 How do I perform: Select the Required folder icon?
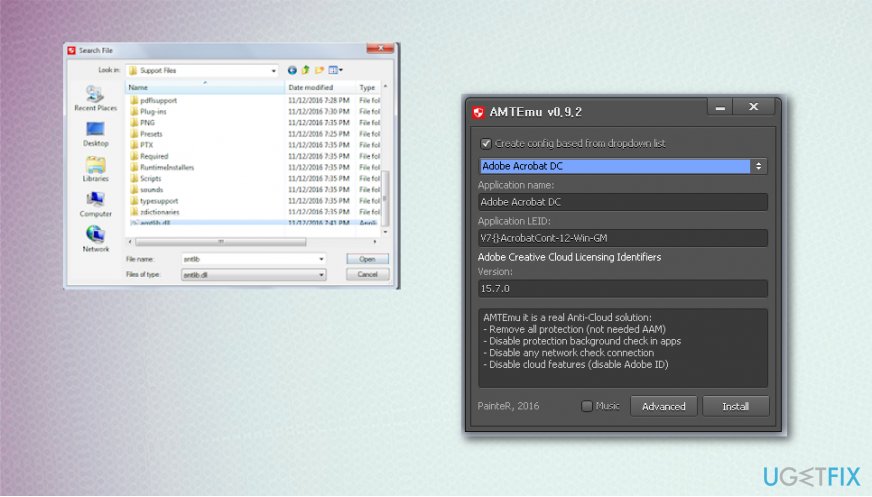tap(134, 156)
